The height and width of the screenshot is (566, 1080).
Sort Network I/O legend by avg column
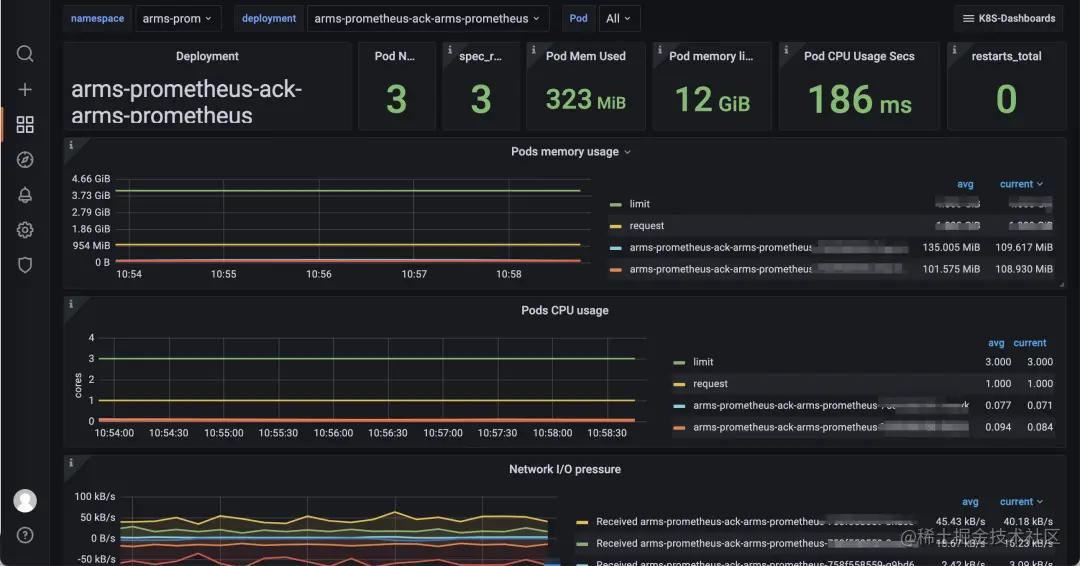point(970,501)
